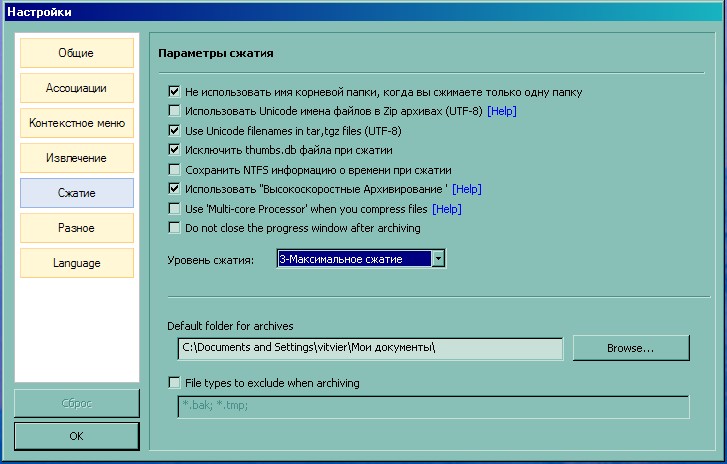Image resolution: width=727 pixels, height=464 pixels.
Task: Enable File types to exclude when archiving
Action: point(174,383)
